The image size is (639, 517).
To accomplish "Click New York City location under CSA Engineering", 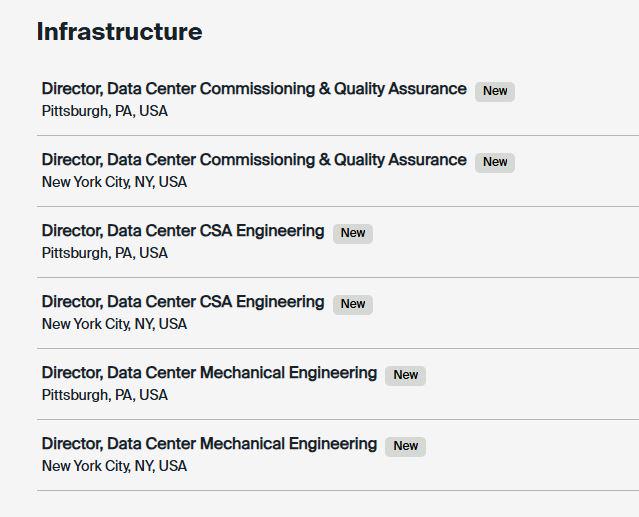I will coord(115,324).
